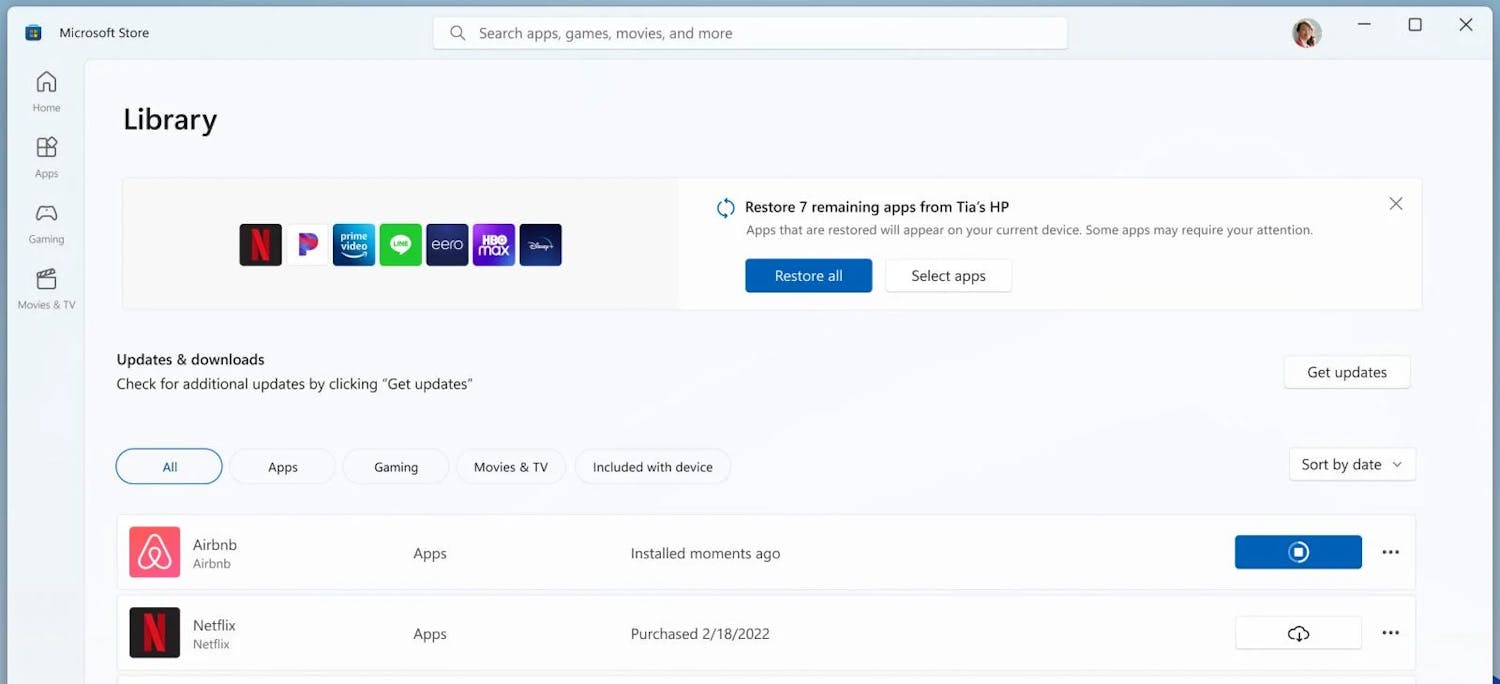Open the Sort by date dropdown

[1352, 464]
